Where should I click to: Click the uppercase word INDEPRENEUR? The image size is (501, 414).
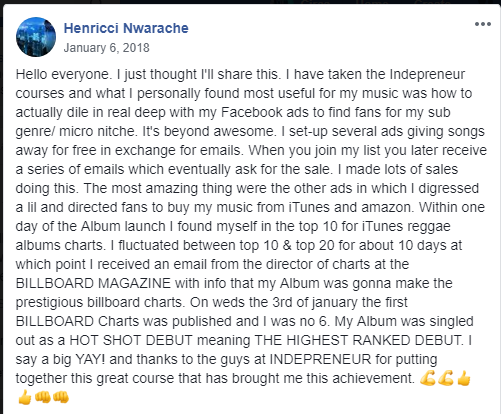(320, 359)
